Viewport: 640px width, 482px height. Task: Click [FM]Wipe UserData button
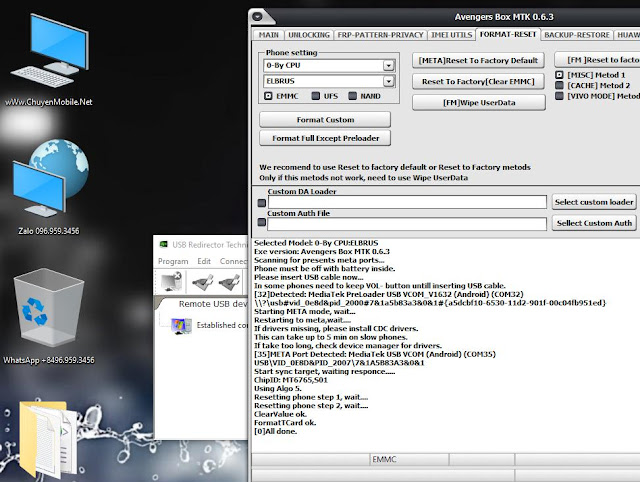[478, 103]
